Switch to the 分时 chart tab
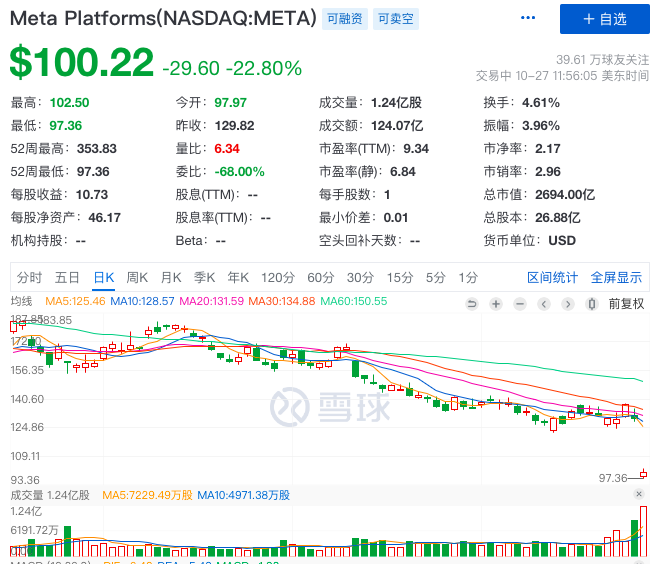 pos(29,277)
